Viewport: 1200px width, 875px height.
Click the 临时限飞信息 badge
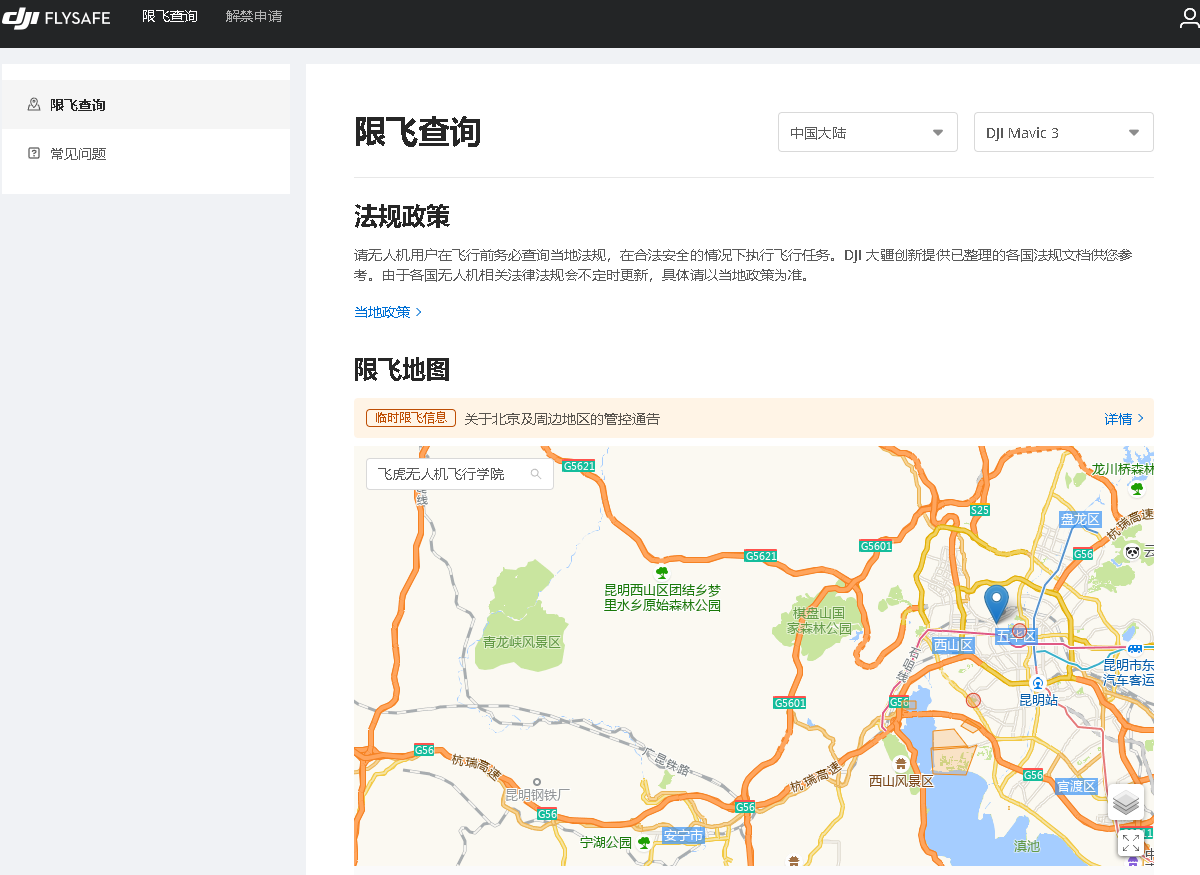click(x=409, y=418)
